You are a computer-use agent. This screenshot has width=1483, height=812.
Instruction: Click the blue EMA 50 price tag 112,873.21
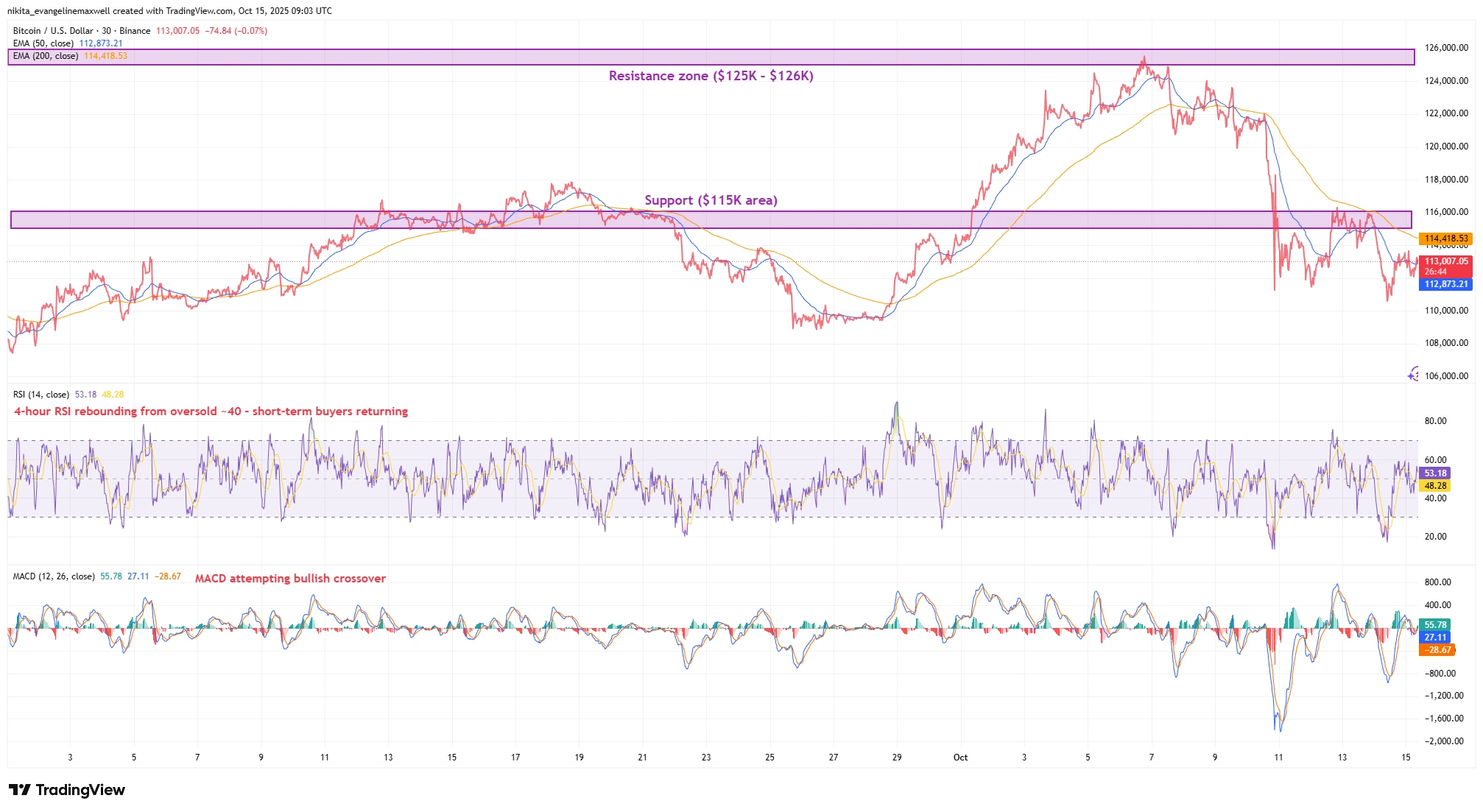click(x=1445, y=284)
